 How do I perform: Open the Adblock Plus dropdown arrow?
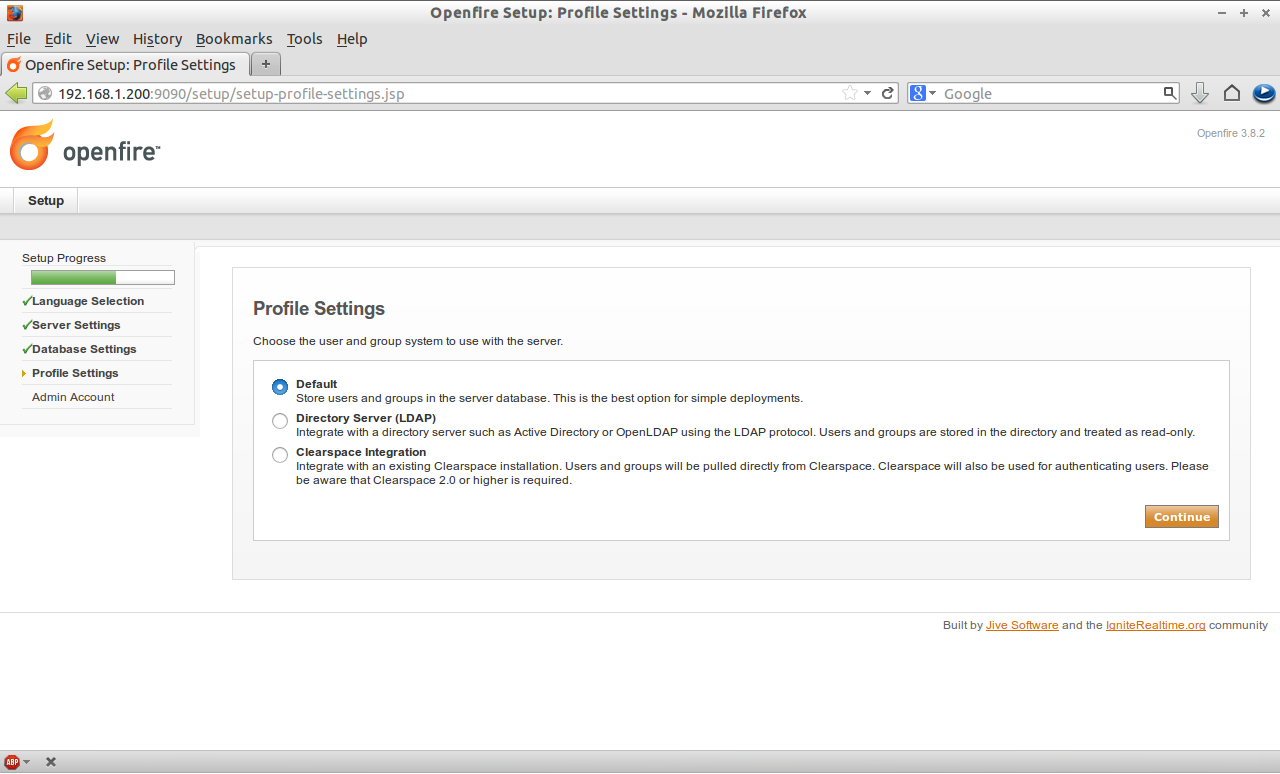[x=27, y=762]
